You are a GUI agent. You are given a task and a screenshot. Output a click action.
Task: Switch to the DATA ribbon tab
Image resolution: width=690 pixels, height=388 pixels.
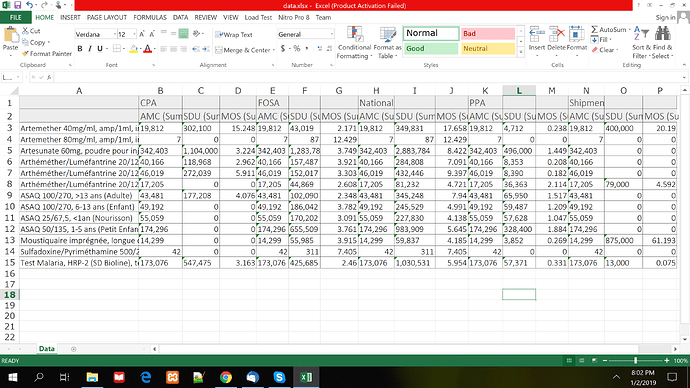coord(180,18)
